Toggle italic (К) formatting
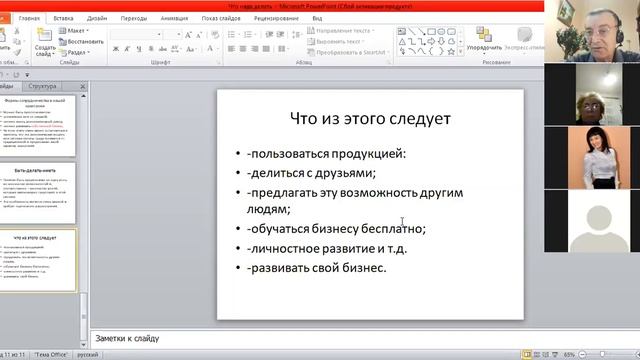This screenshot has width=640, height=360. click(127, 49)
